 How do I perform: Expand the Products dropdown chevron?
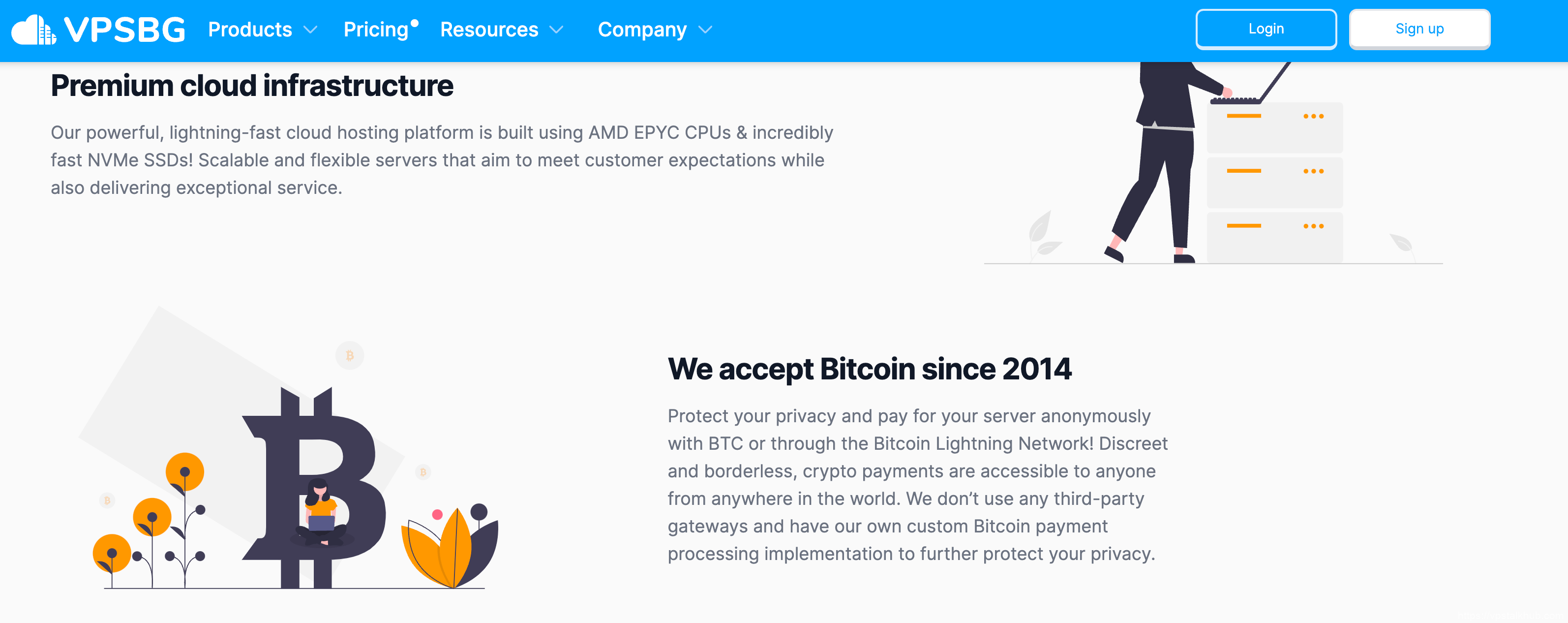[310, 30]
